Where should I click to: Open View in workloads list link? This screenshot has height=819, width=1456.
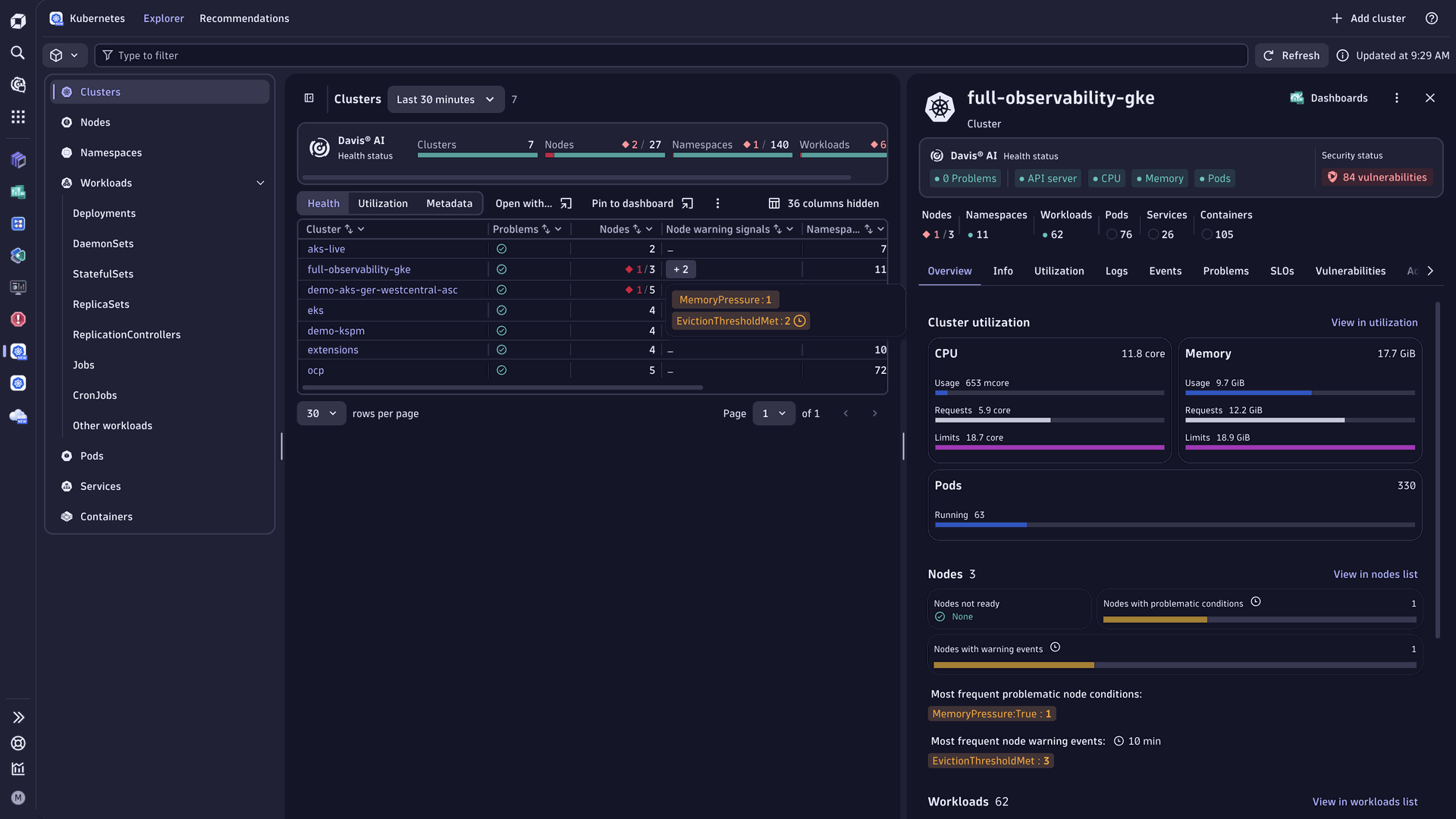click(x=1365, y=802)
